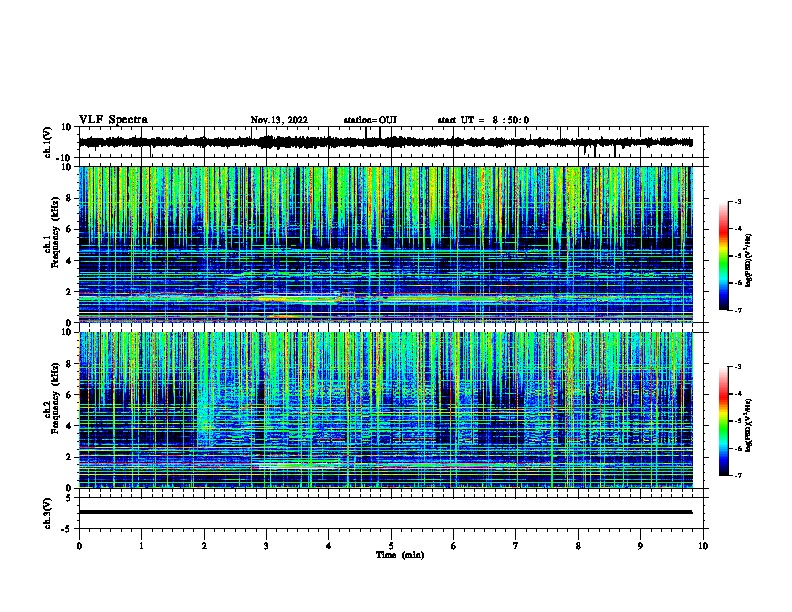792x612 pixels.
Task: Click the 'ch.1(V)' waveform axis label
Action: point(48,142)
